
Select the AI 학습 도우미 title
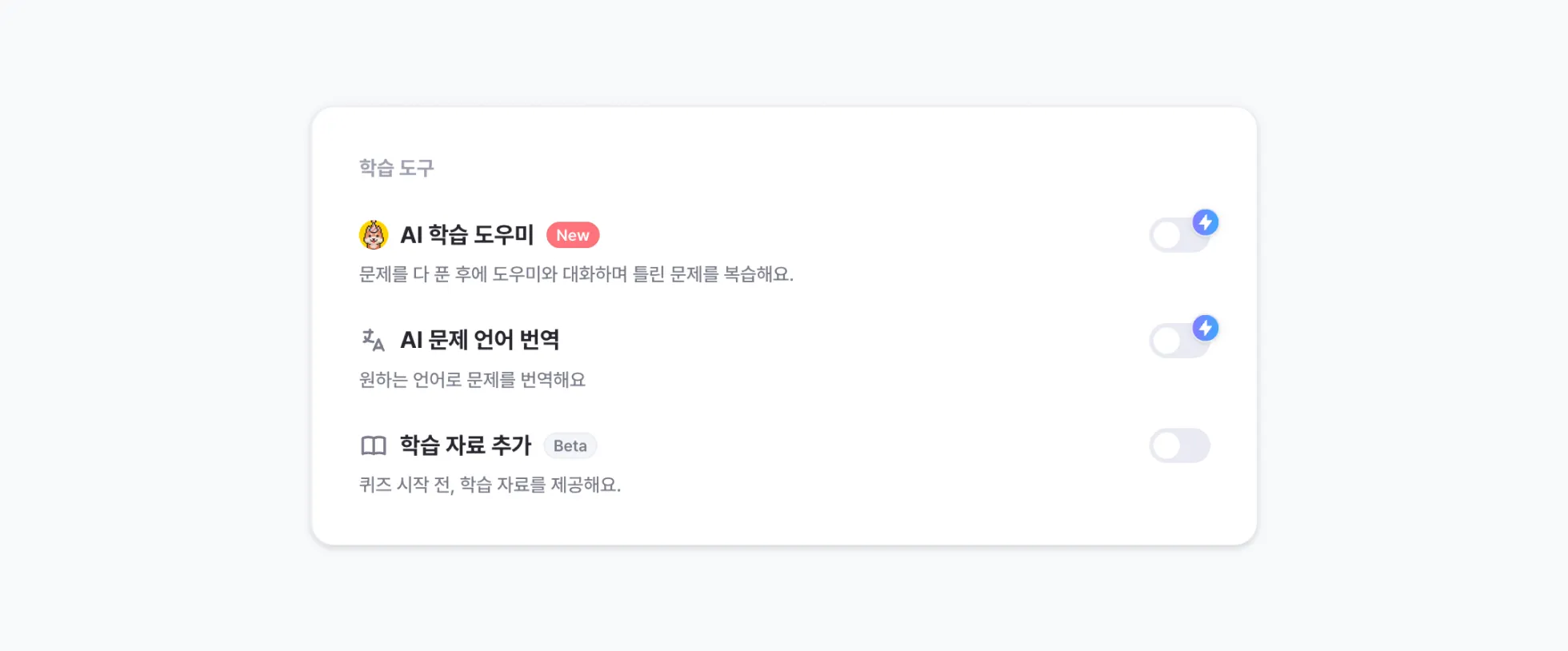466,235
